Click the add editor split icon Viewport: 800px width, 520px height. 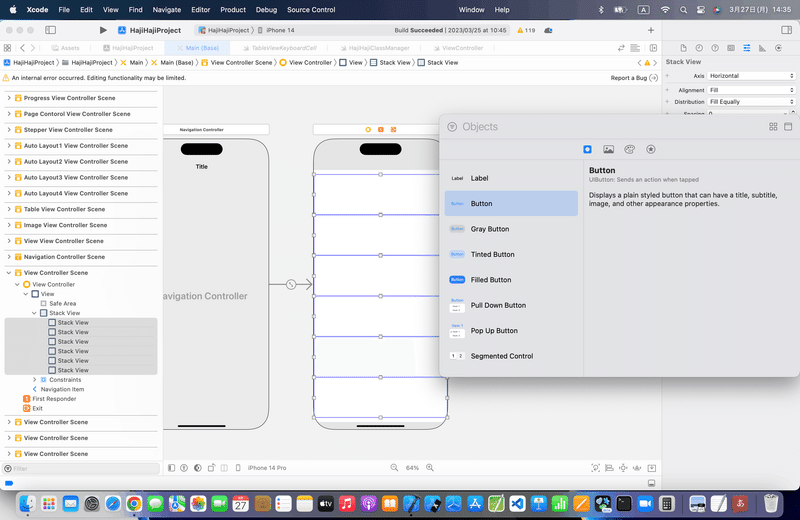point(653,48)
